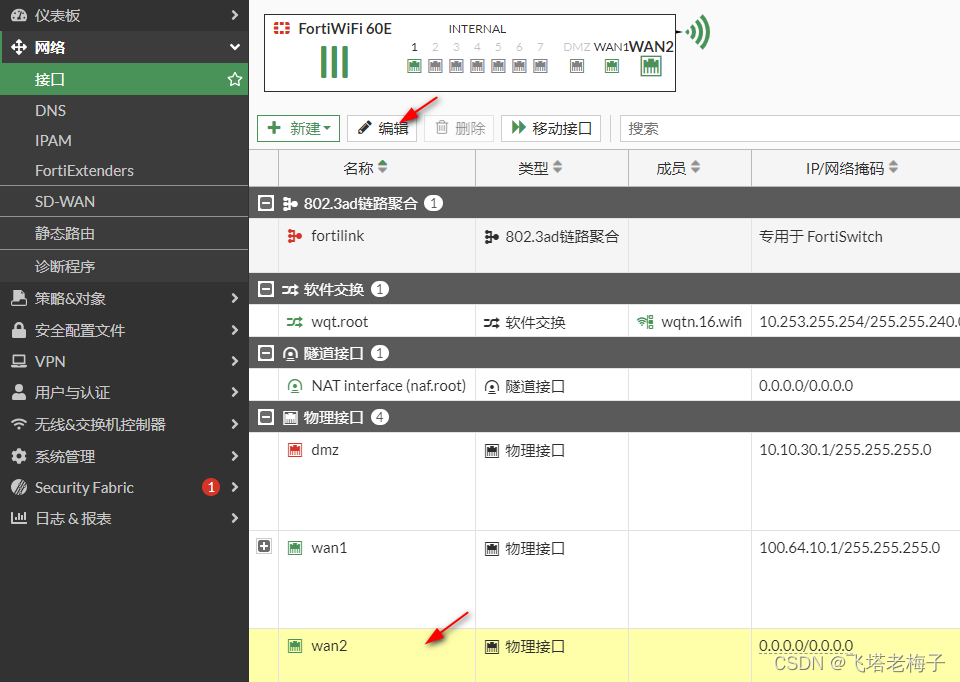
Task: Select the wan2 interface name
Action: click(x=329, y=646)
